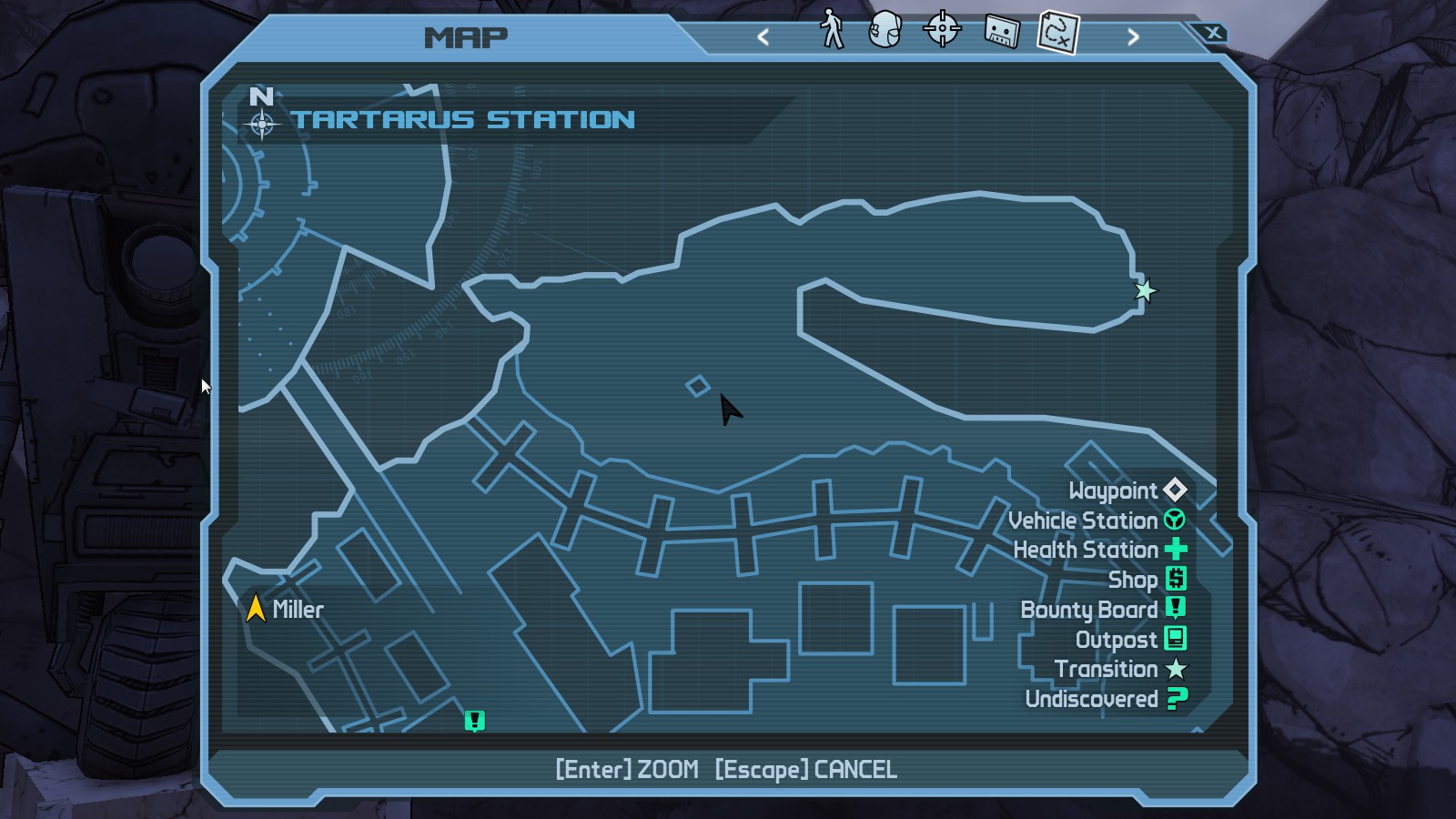Open the Character skills tab (head icon)
The image size is (1456, 819).
[885, 29]
